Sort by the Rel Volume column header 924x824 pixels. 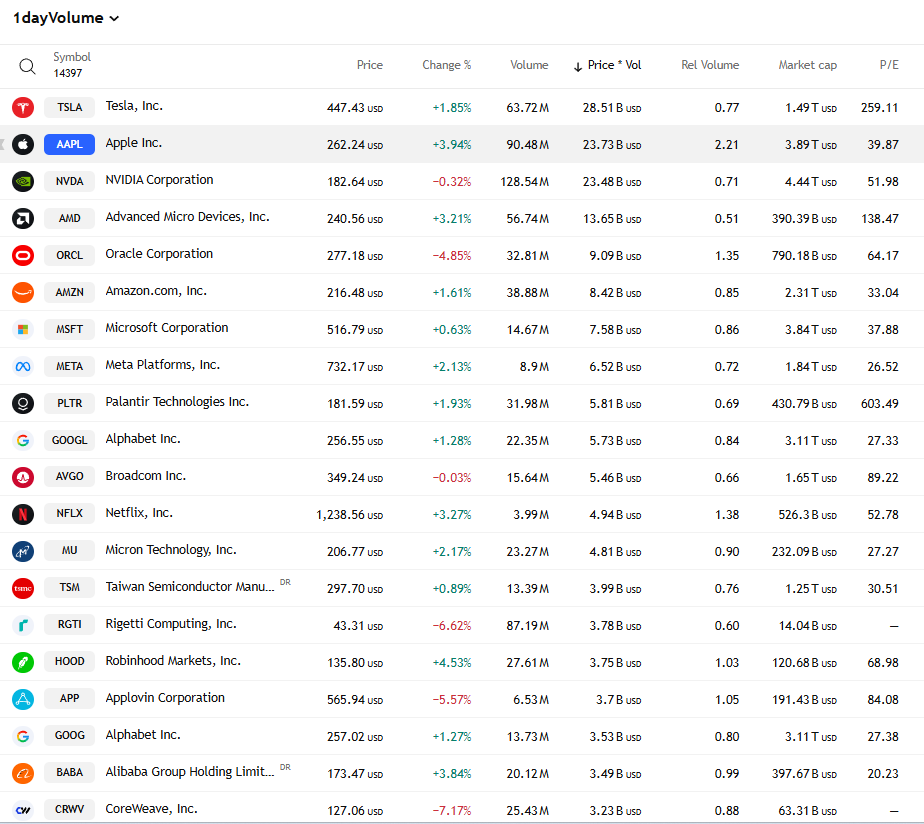coord(710,65)
